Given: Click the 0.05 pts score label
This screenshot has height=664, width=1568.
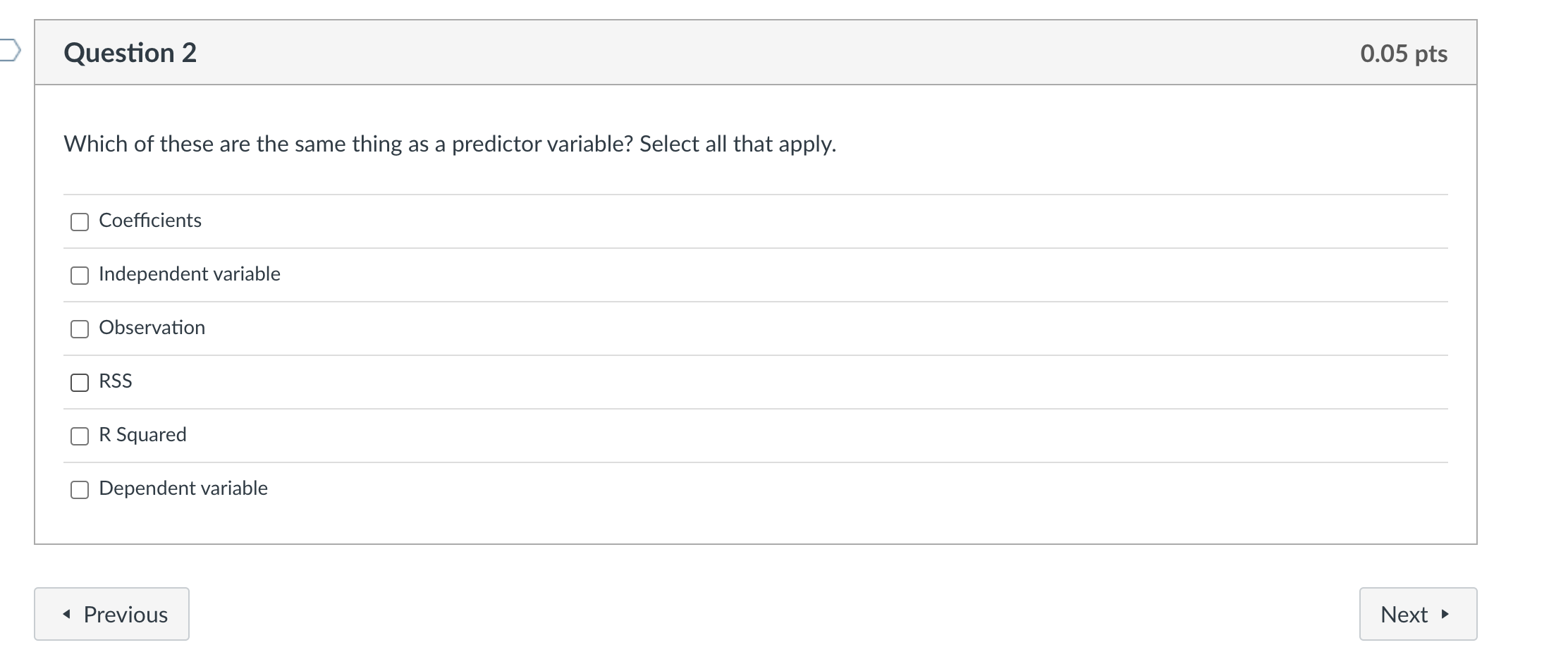Looking at the screenshot, I should coord(1403,54).
